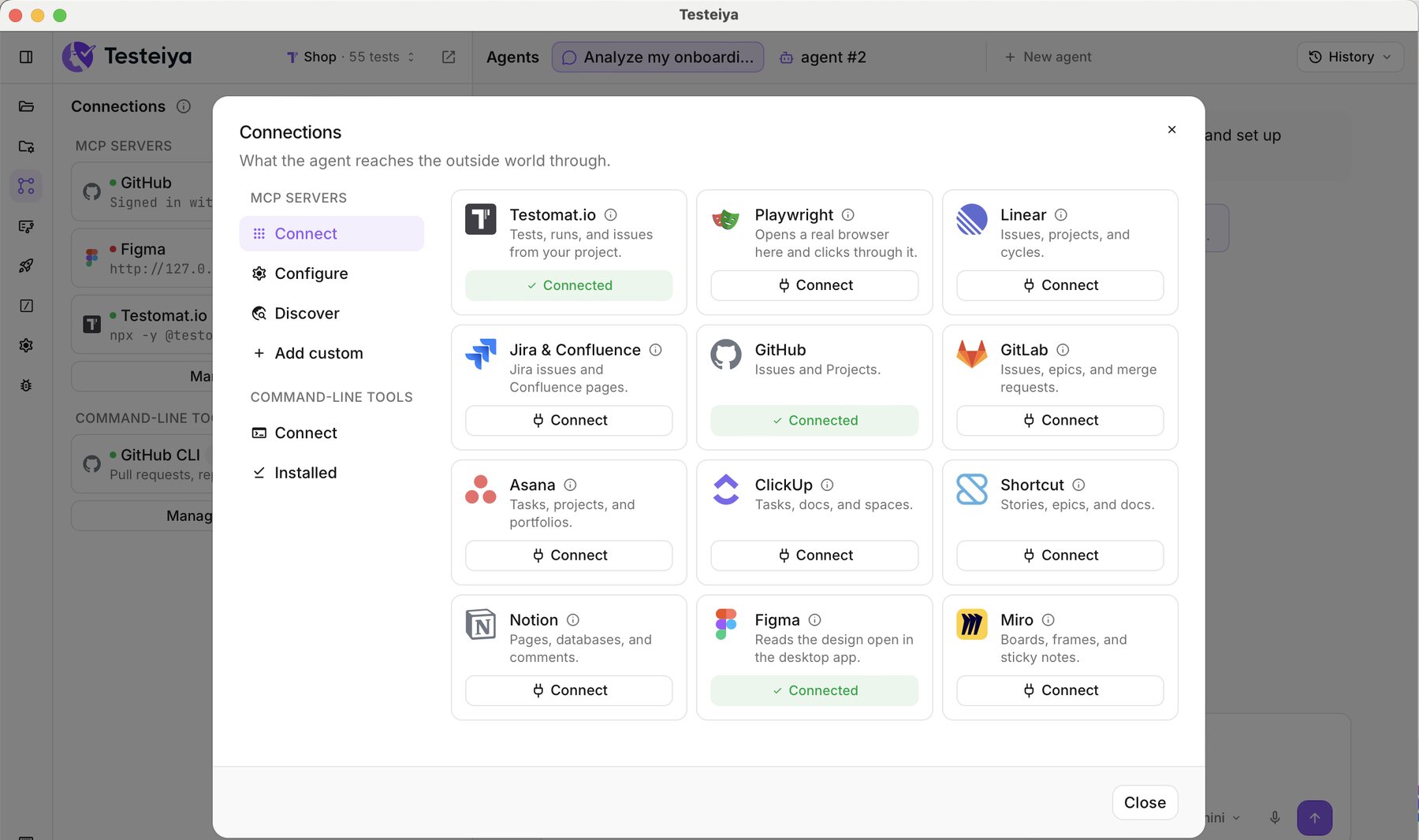Select Configure in dialog sidebar
1419x840 pixels.
tap(331, 273)
